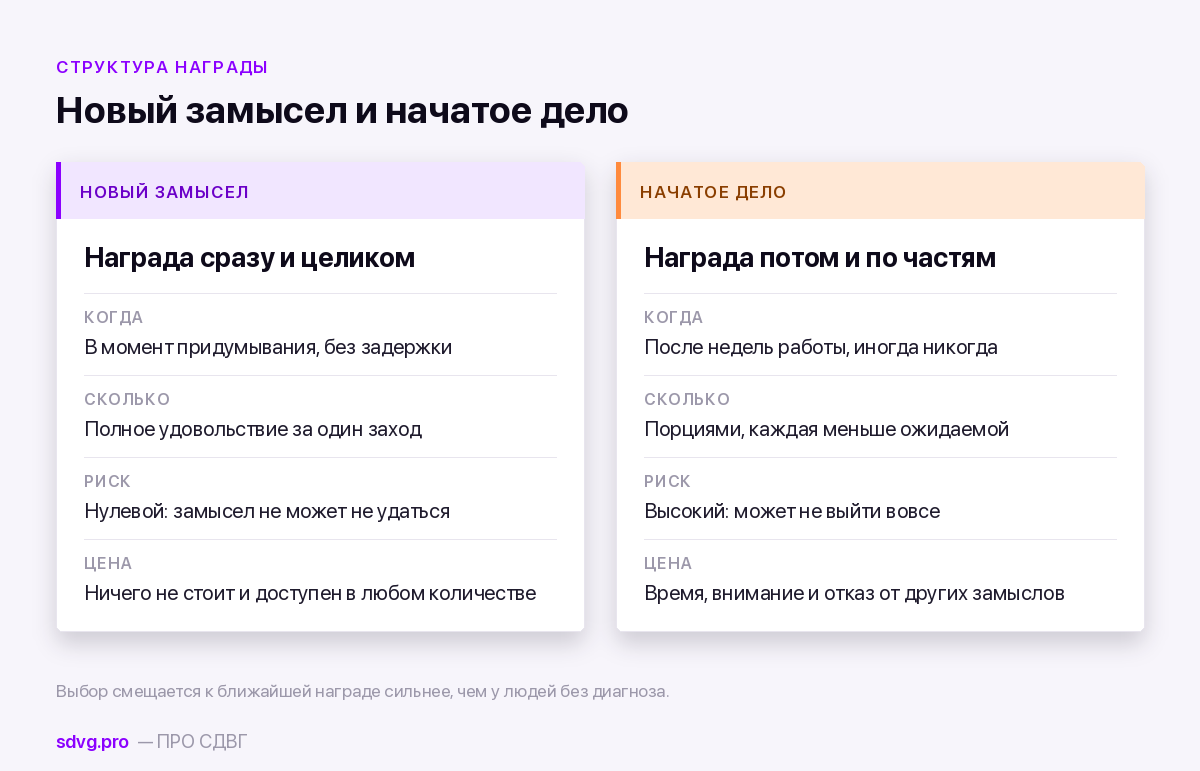Click the 'СТРУКТУРА НАГРАДЫ' overline label
The height and width of the screenshot is (771, 1200).
point(162,68)
